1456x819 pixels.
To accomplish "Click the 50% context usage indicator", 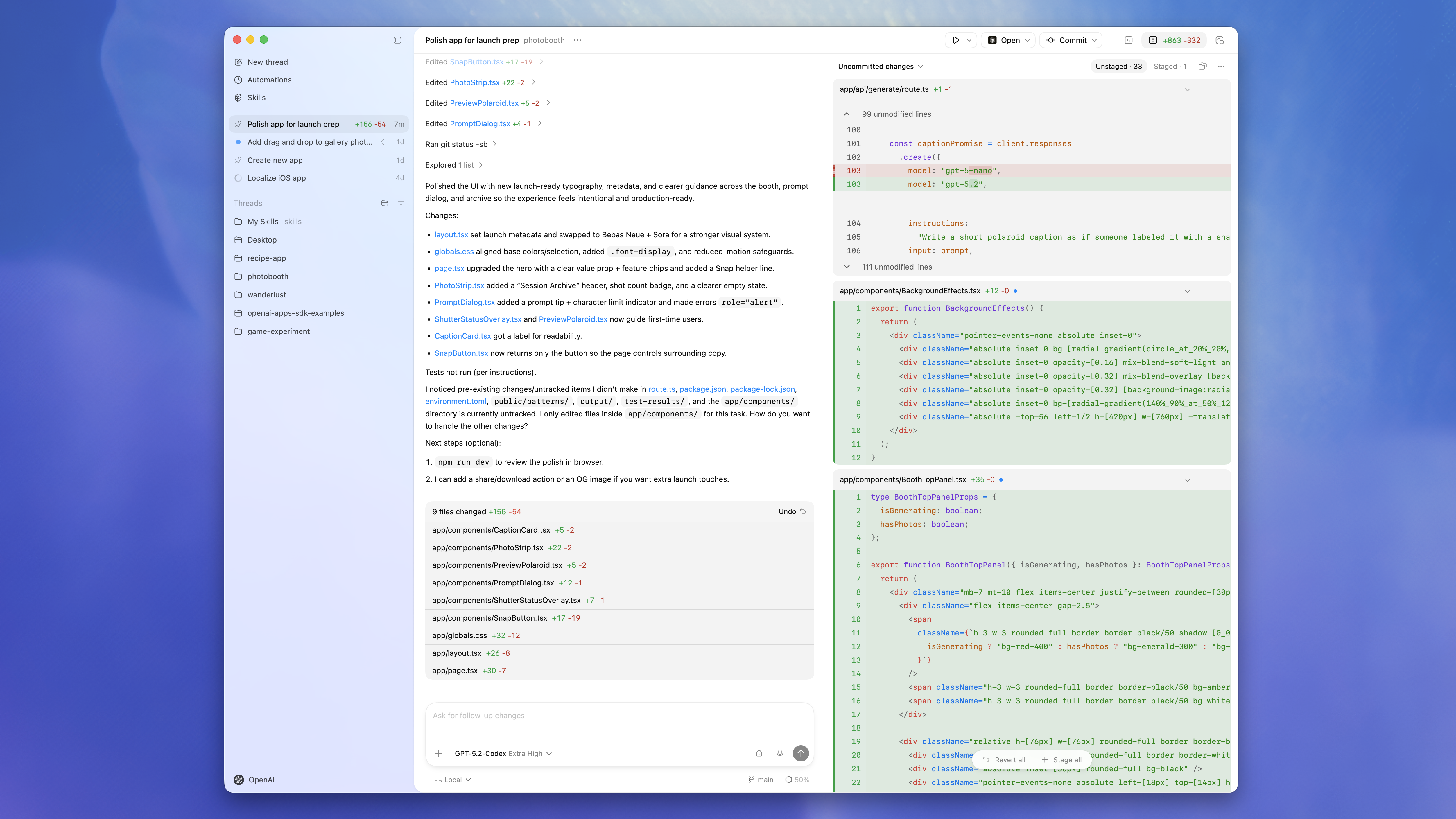I will [797, 780].
